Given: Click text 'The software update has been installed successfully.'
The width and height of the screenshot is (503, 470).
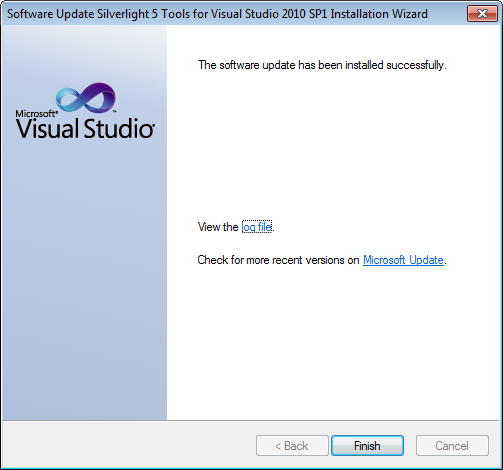Looking at the screenshot, I should click(322, 65).
